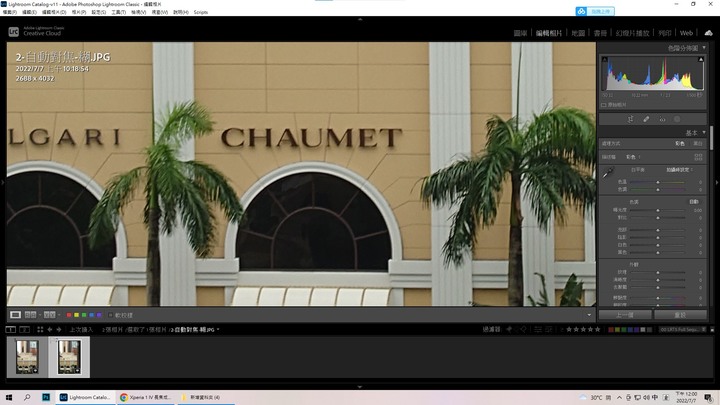Show second window display button 2
720x405 pixels.
[25, 330]
